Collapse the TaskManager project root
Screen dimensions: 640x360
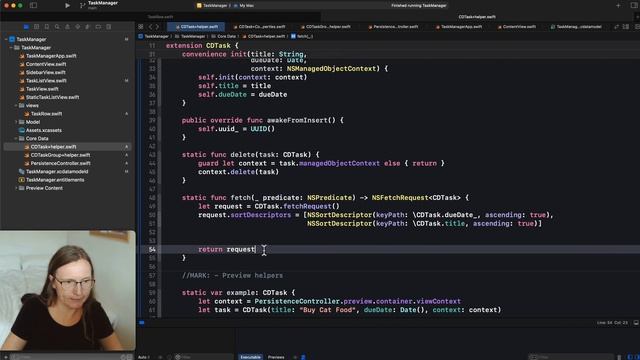6,39
